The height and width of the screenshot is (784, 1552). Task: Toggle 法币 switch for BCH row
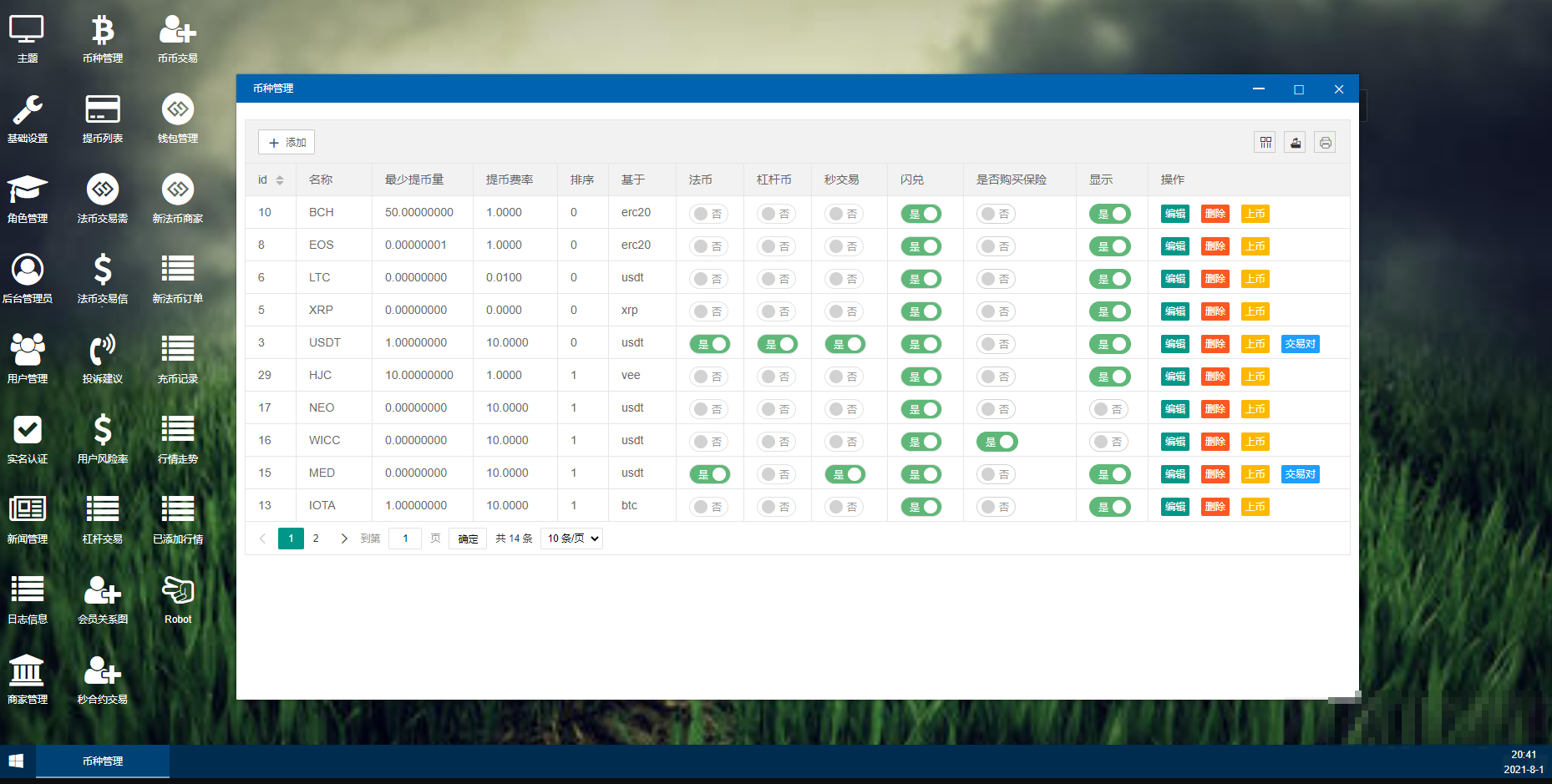708,214
